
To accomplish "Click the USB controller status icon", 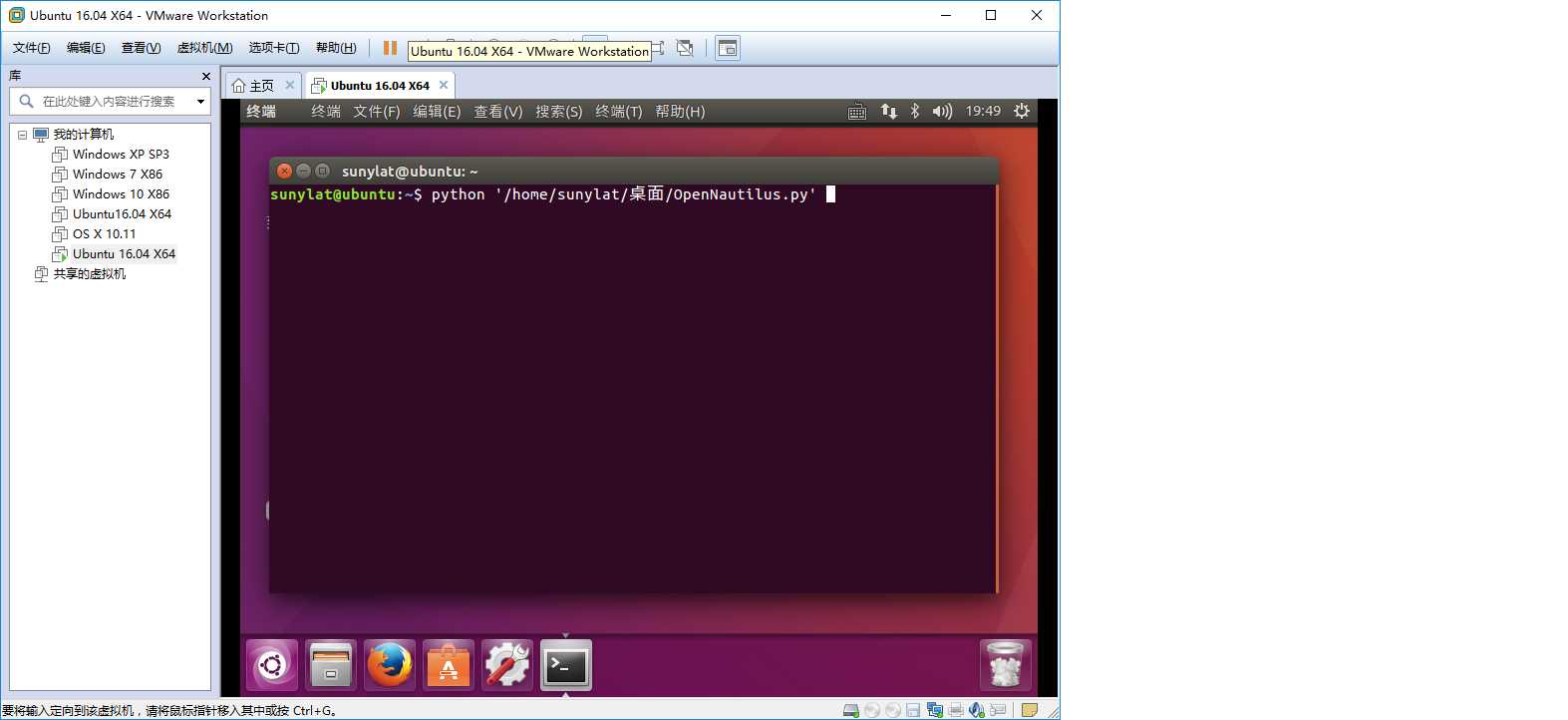I will 998,710.
